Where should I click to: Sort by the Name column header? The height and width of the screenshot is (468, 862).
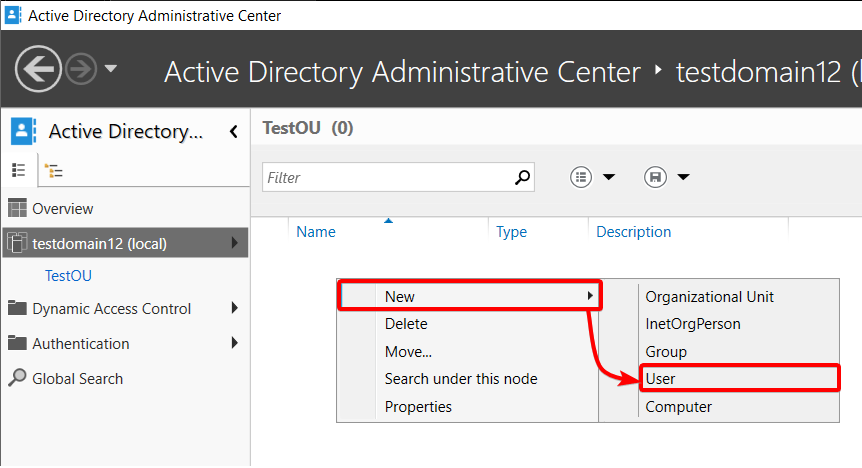[x=316, y=232]
